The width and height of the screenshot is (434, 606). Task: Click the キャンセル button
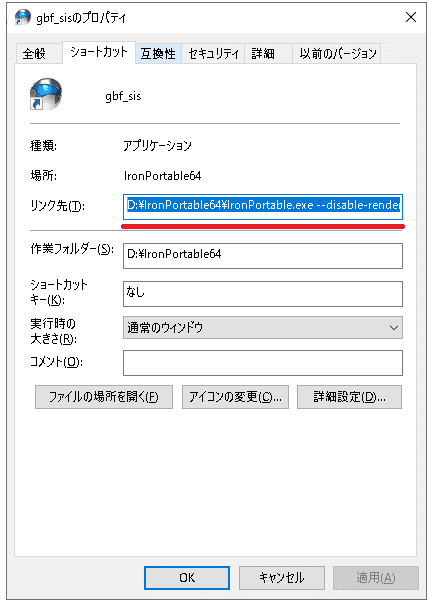coord(282,578)
